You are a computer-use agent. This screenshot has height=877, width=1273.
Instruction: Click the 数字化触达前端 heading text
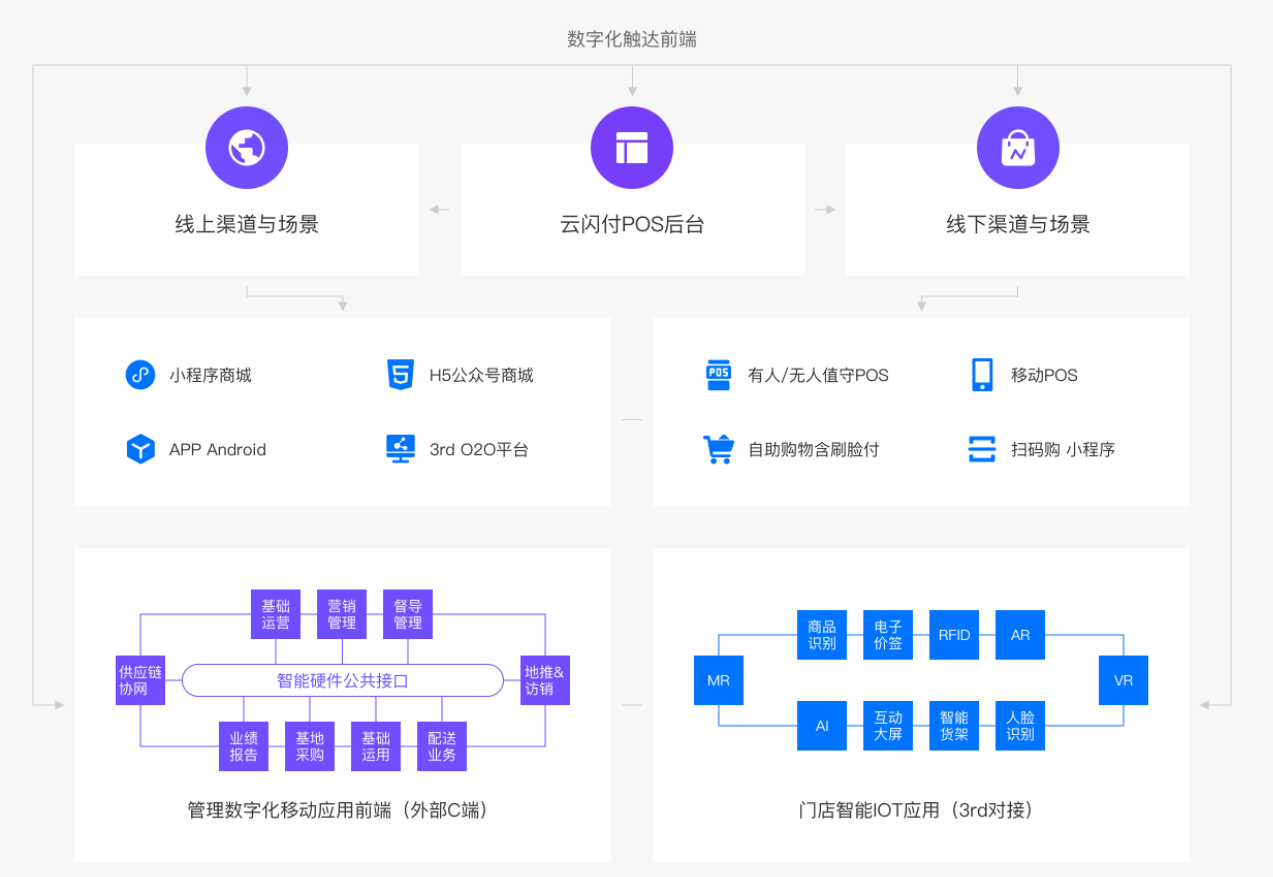[x=631, y=39]
